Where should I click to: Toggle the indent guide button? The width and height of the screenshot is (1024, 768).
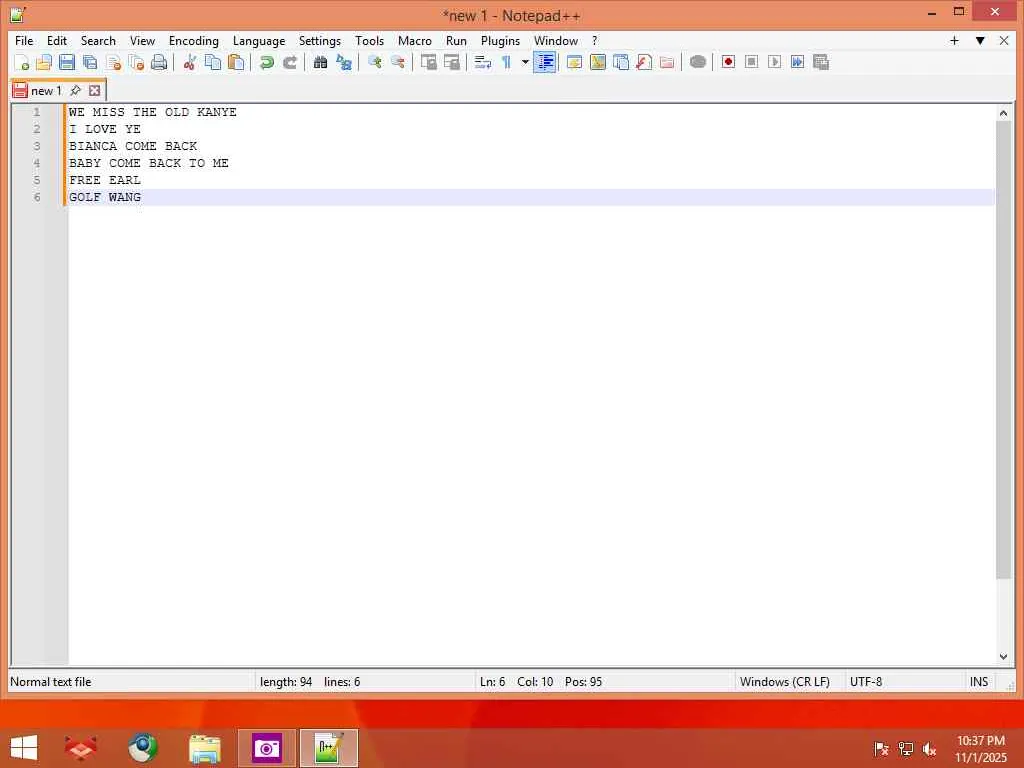coord(545,62)
